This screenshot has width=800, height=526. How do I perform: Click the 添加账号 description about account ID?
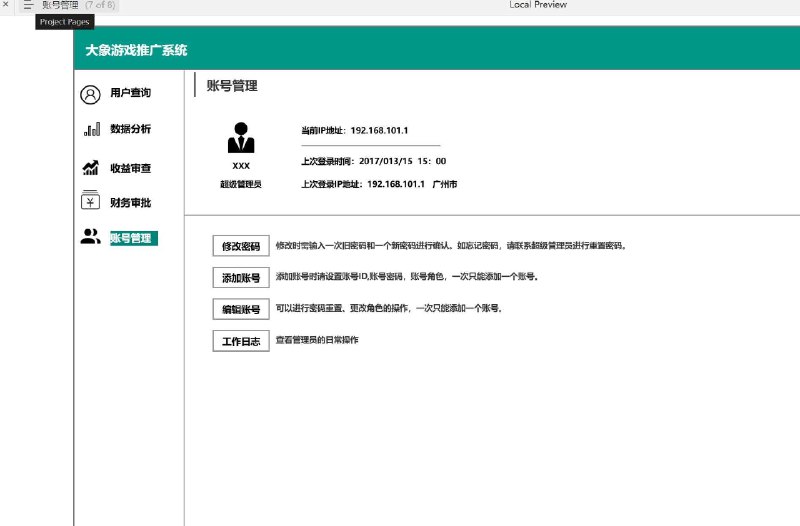407,277
